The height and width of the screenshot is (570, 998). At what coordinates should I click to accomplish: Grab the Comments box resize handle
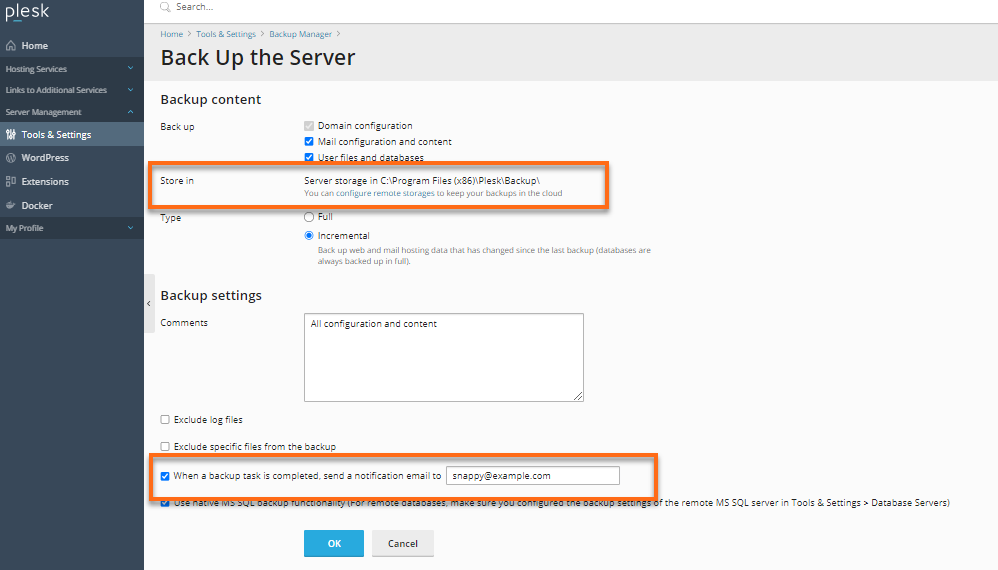point(578,396)
